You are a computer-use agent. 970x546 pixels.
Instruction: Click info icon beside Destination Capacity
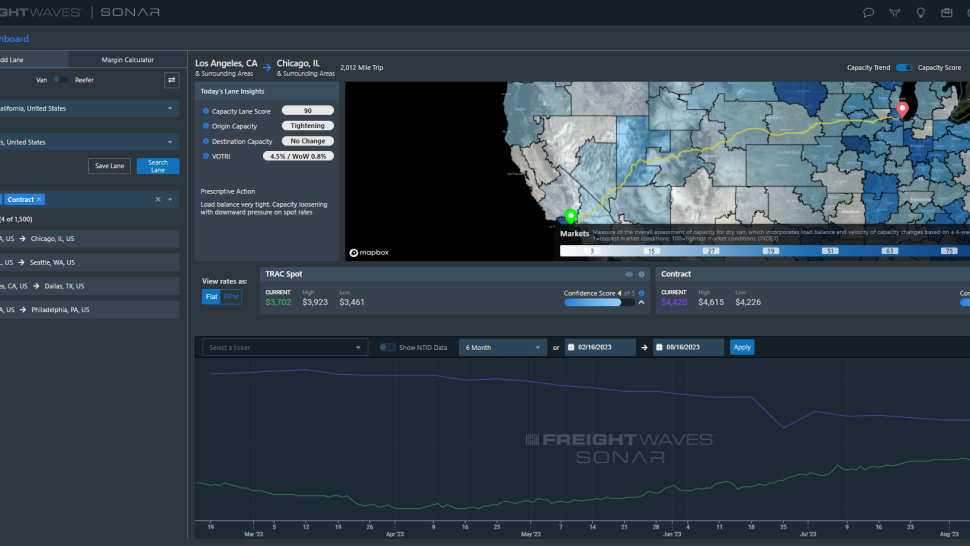pyautogui.click(x=206, y=141)
